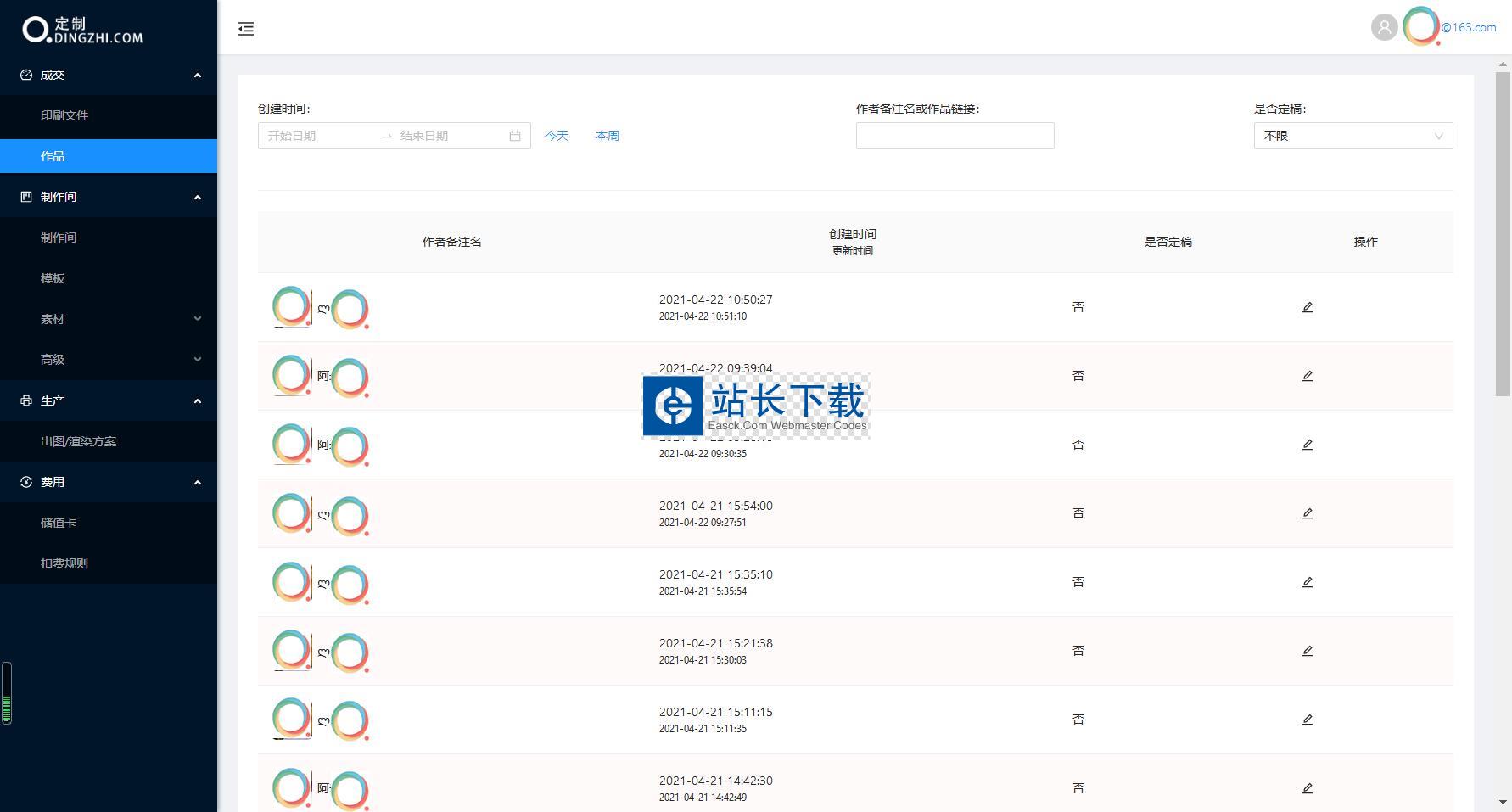The height and width of the screenshot is (812, 1512).
Task: Filter by 今天 quick link
Action: click(557, 136)
